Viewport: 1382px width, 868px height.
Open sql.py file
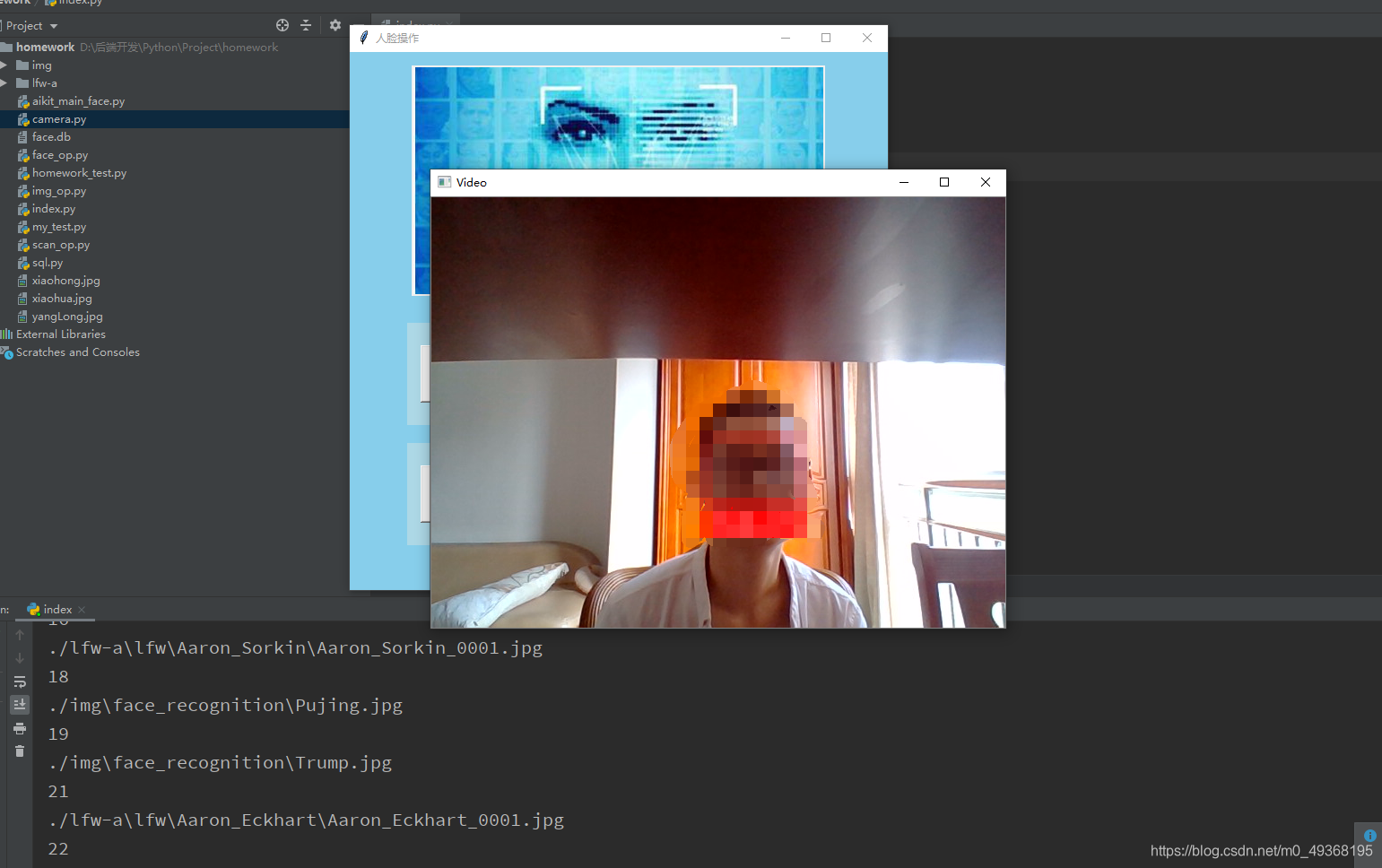[48, 263]
